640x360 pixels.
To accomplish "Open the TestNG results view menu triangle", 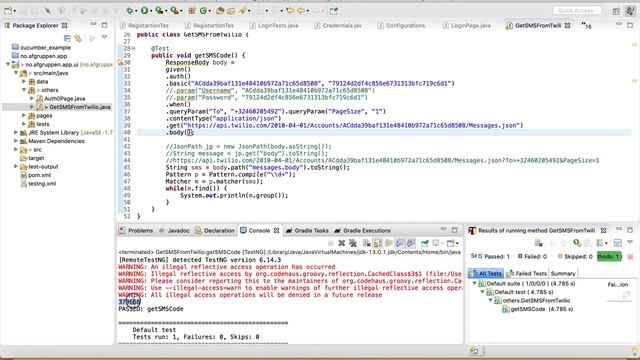I will 630,242.
